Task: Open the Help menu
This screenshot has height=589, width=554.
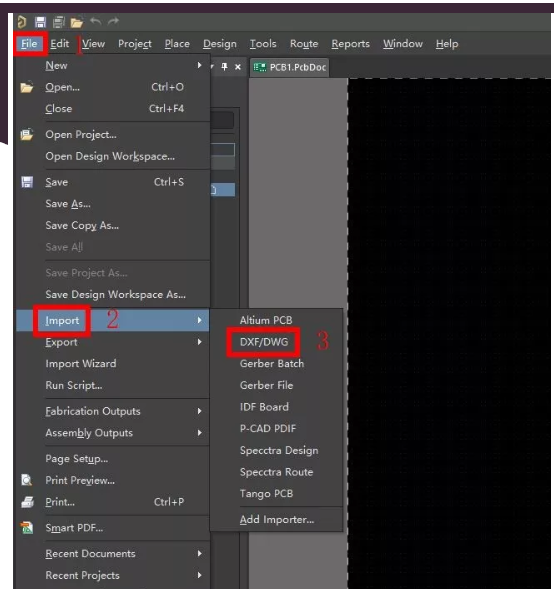Action: tap(447, 44)
